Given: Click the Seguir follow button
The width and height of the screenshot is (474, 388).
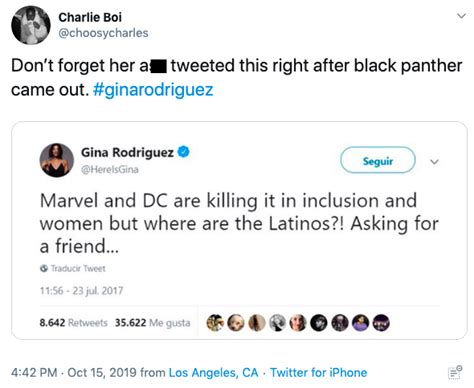Looking at the screenshot, I should 378,161.
